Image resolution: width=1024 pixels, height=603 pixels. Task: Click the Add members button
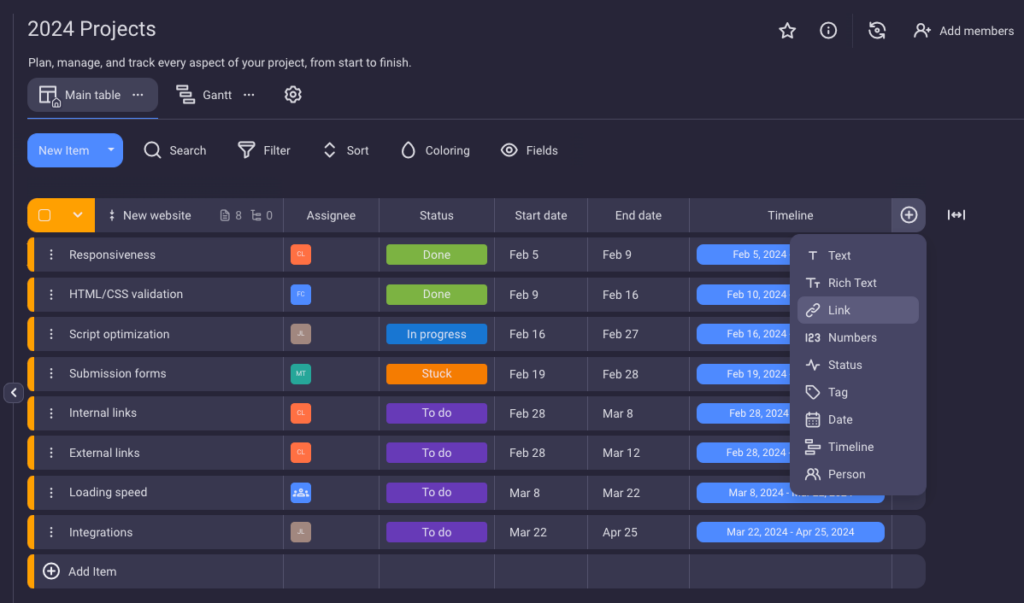click(963, 31)
